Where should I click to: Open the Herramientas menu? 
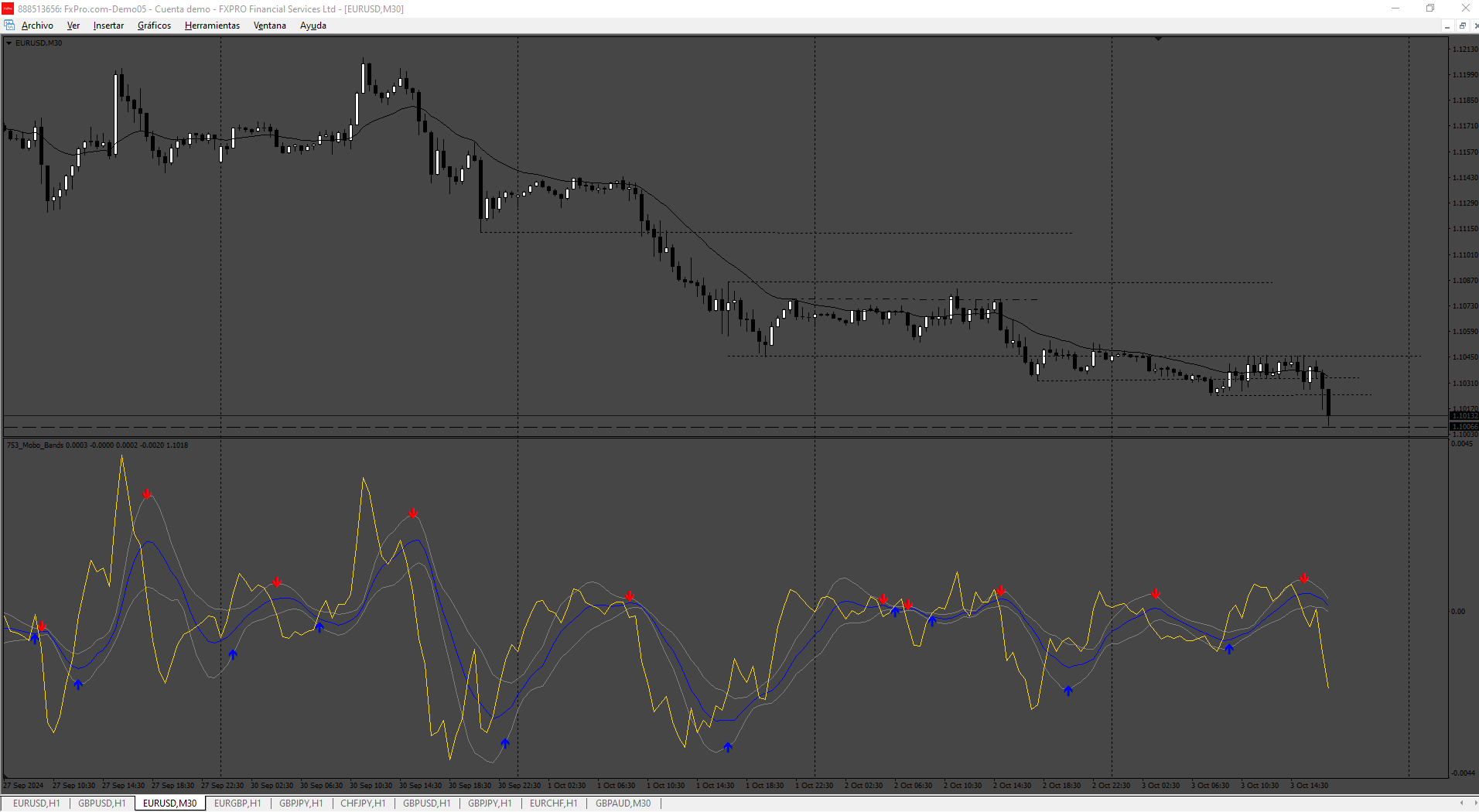click(x=212, y=26)
